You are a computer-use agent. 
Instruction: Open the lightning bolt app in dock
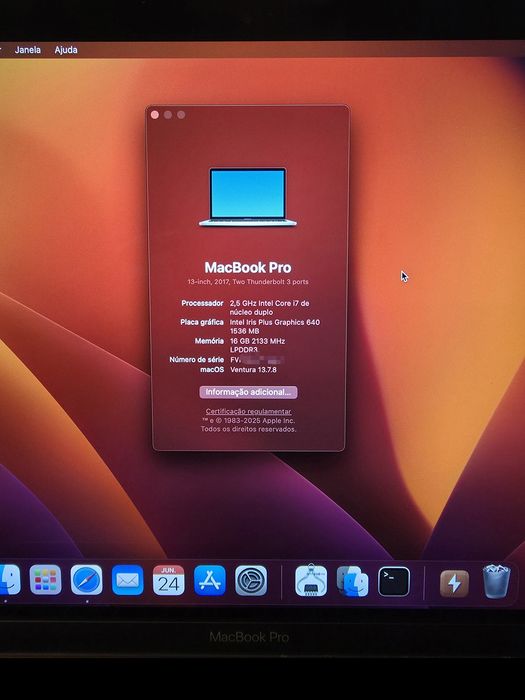click(454, 583)
